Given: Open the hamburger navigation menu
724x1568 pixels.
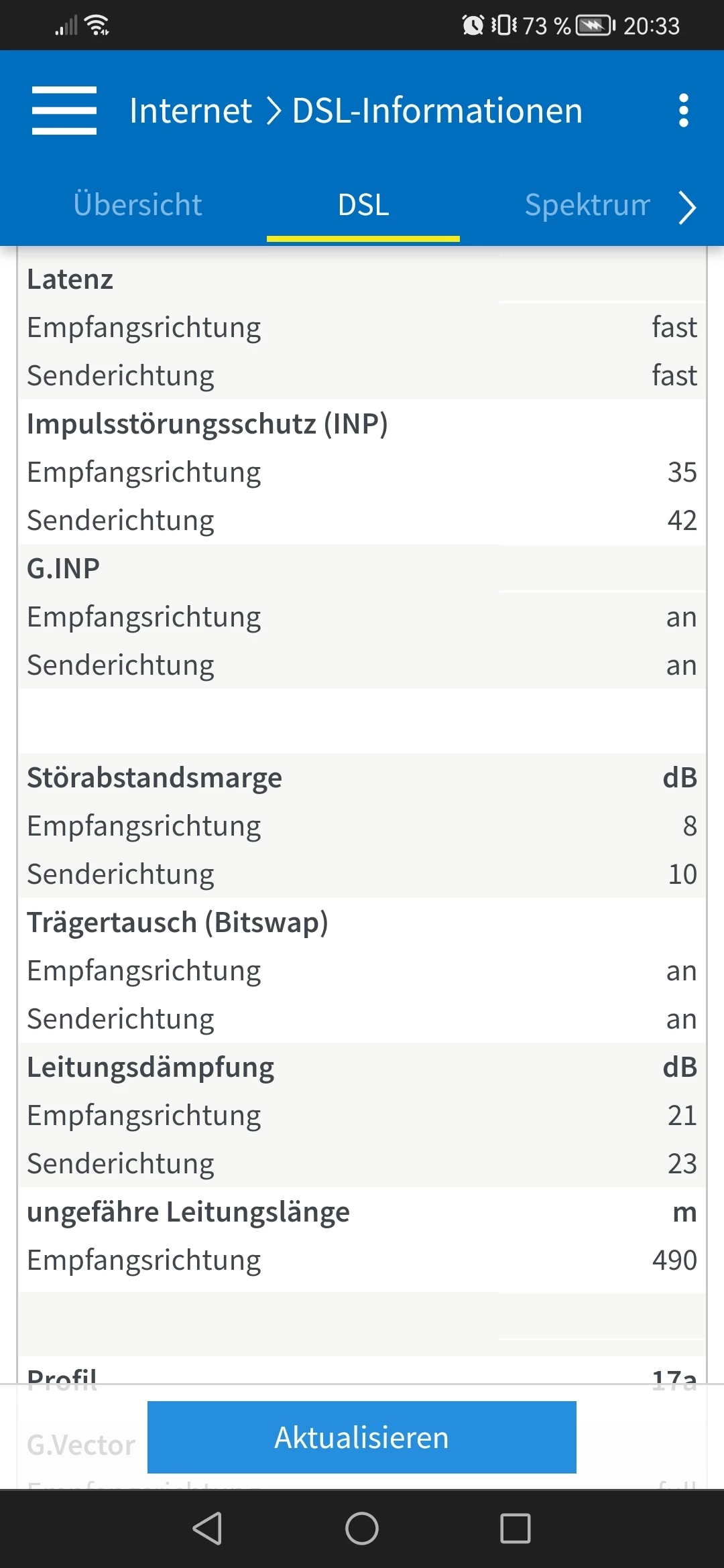Looking at the screenshot, I should (64, 111).
